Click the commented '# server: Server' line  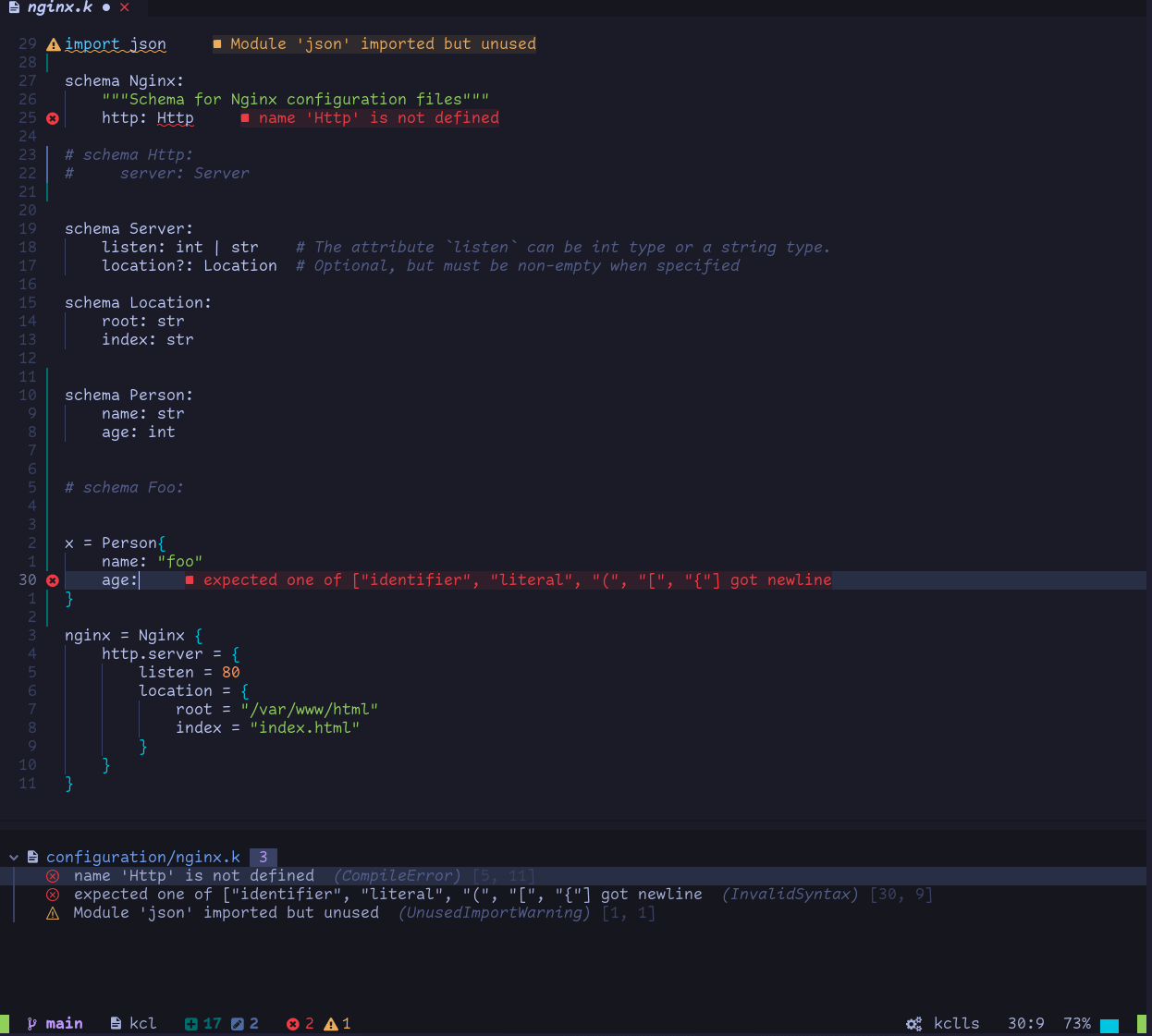click(157, 174)
